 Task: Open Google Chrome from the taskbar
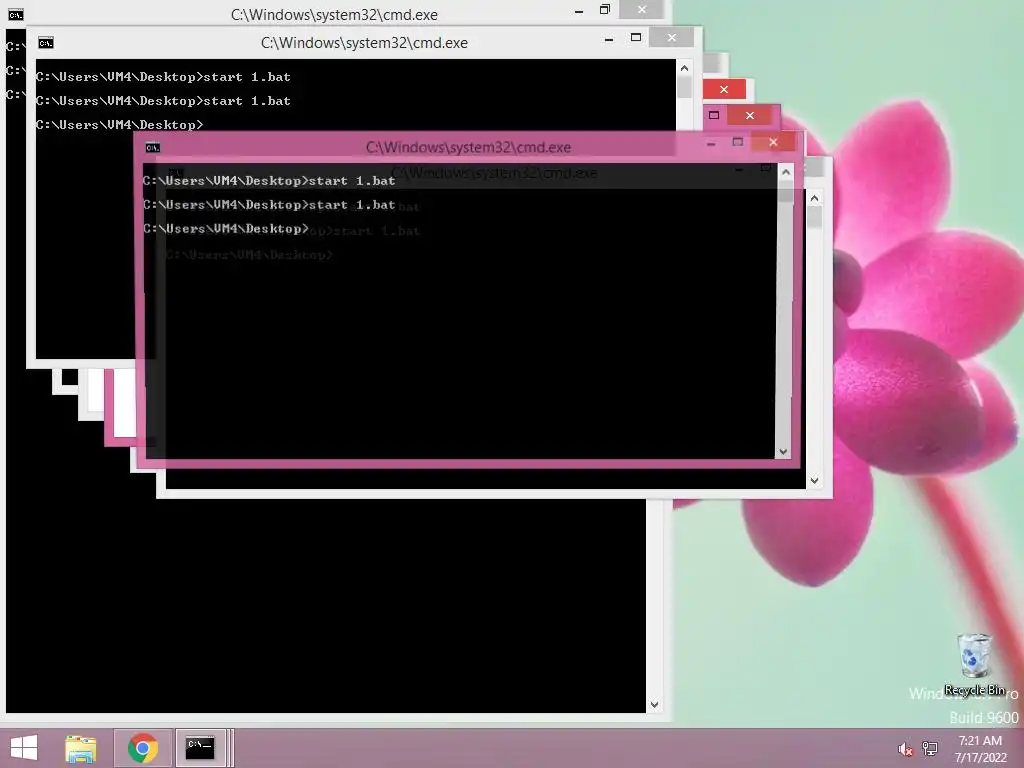click(x=143, y=748)
